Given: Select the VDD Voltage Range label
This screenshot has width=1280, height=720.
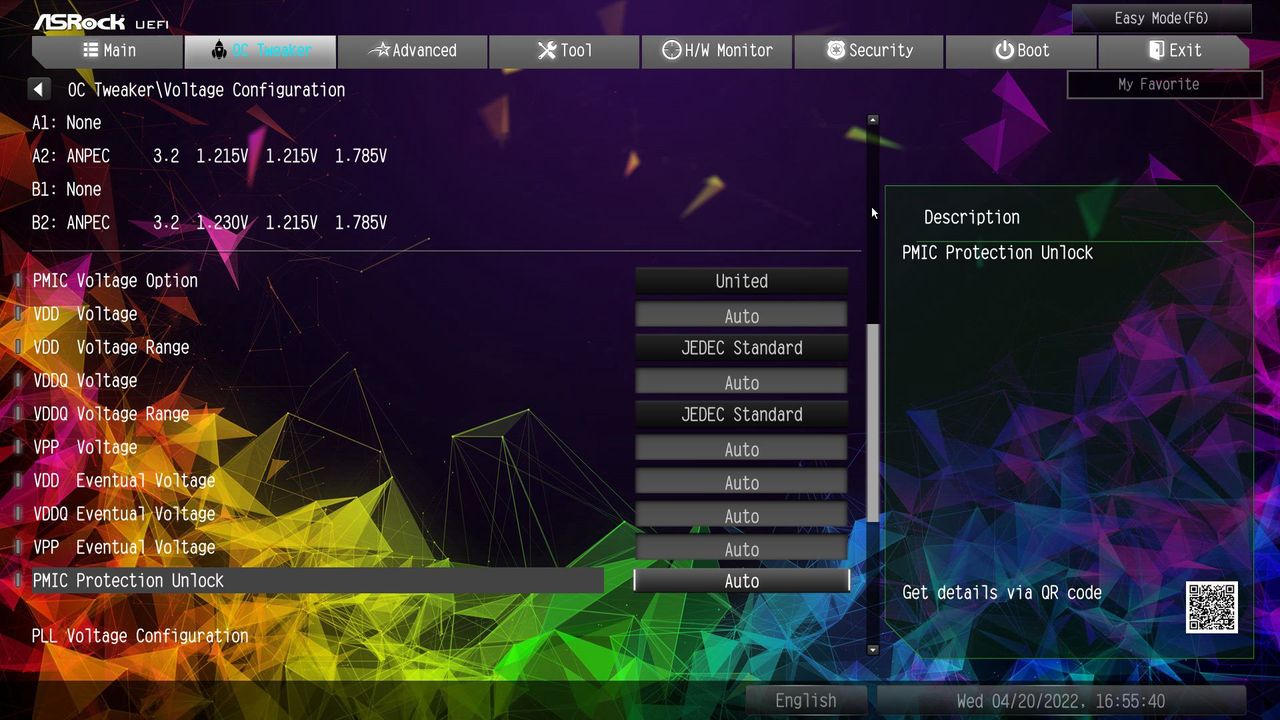Looking at the screenshot, I should point(111,347).
